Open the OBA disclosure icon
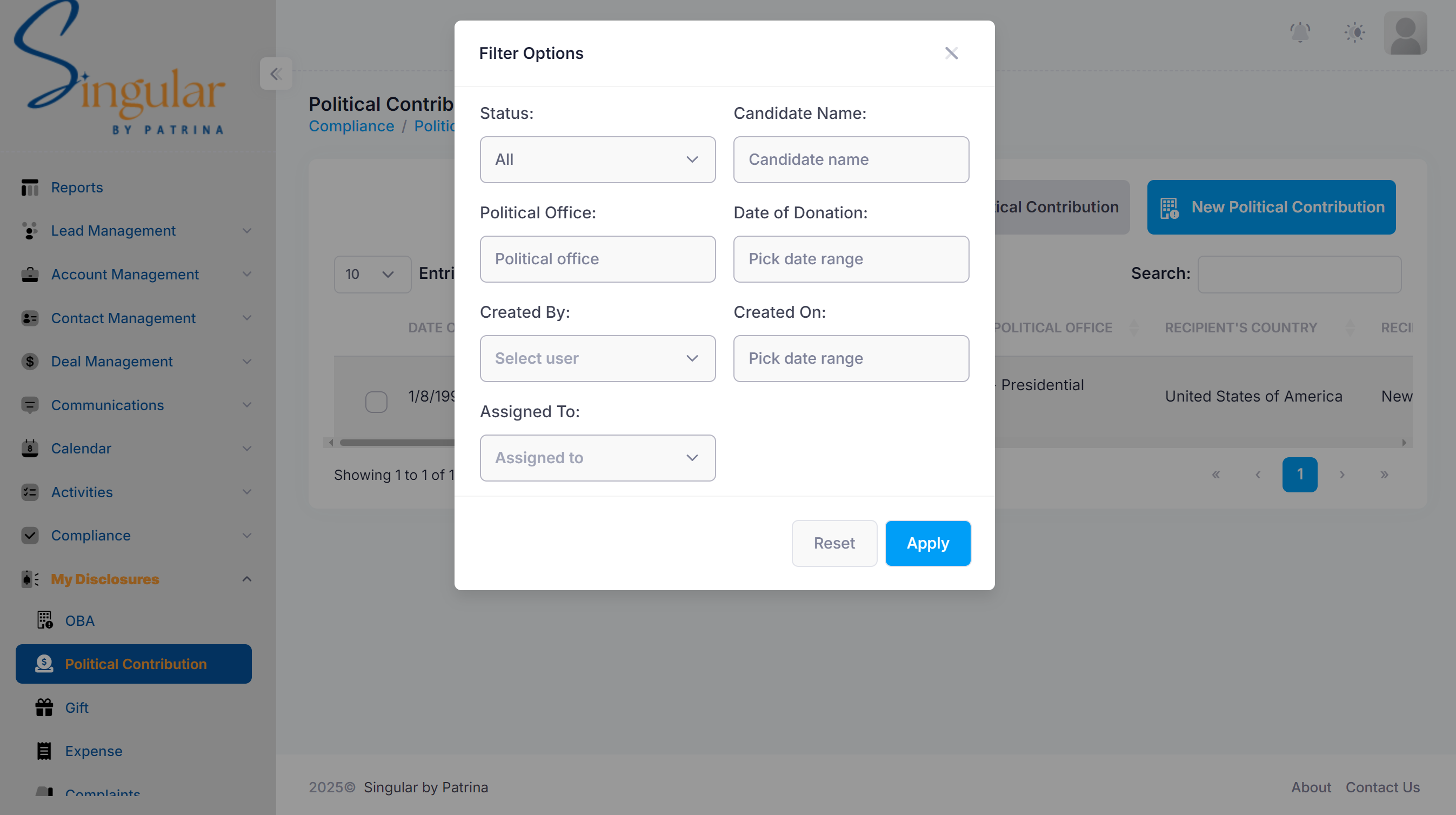The height and width of the screenshot is (815, 1456). click(44, 620)
